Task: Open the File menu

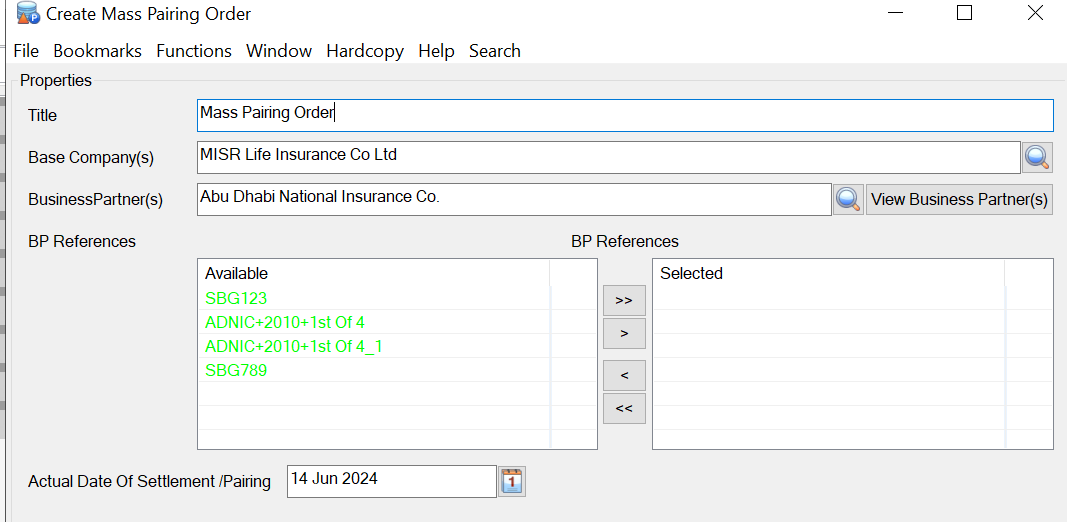Action: 26,51
